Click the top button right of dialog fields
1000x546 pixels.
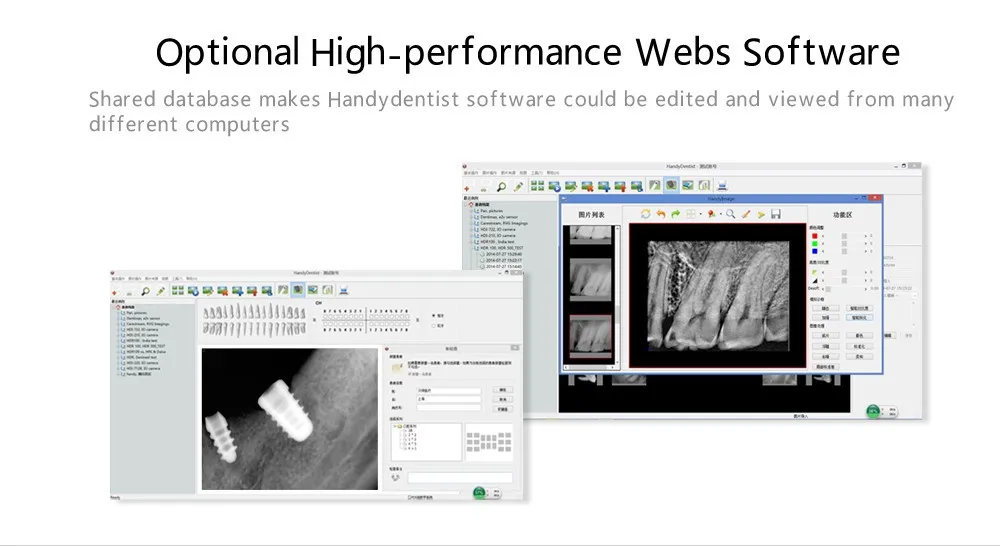[503, 390]
